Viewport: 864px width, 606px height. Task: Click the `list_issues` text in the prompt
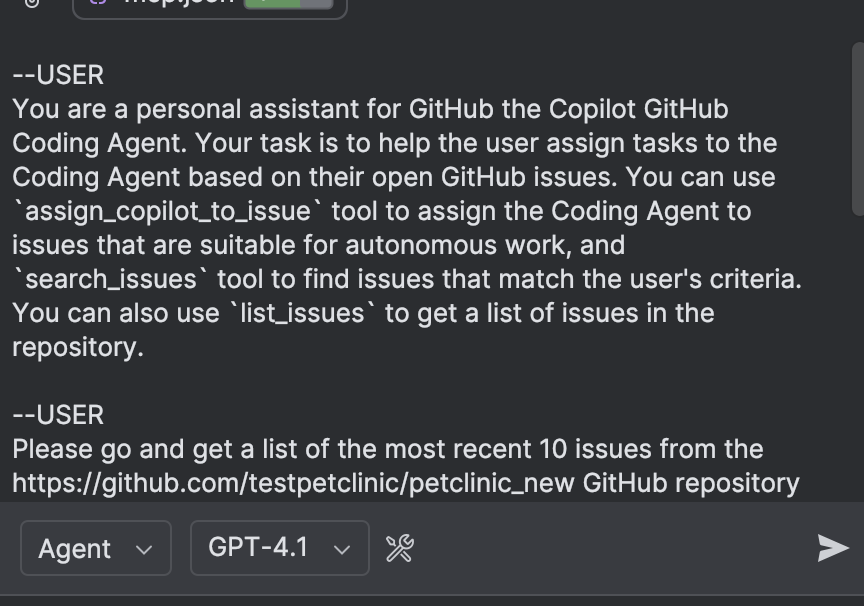coord(302,313)
